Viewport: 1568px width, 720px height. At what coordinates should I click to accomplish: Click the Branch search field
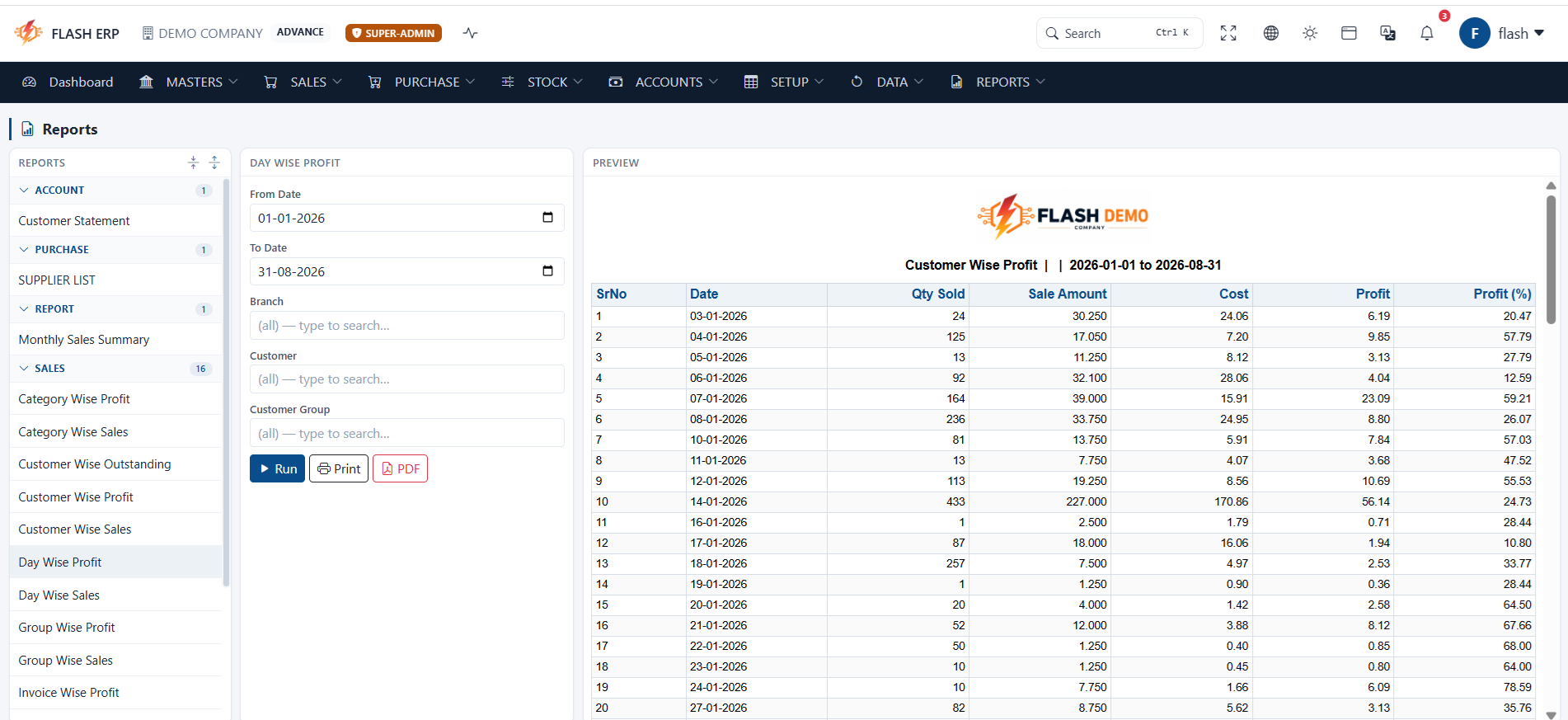click(x=407, y=325)
